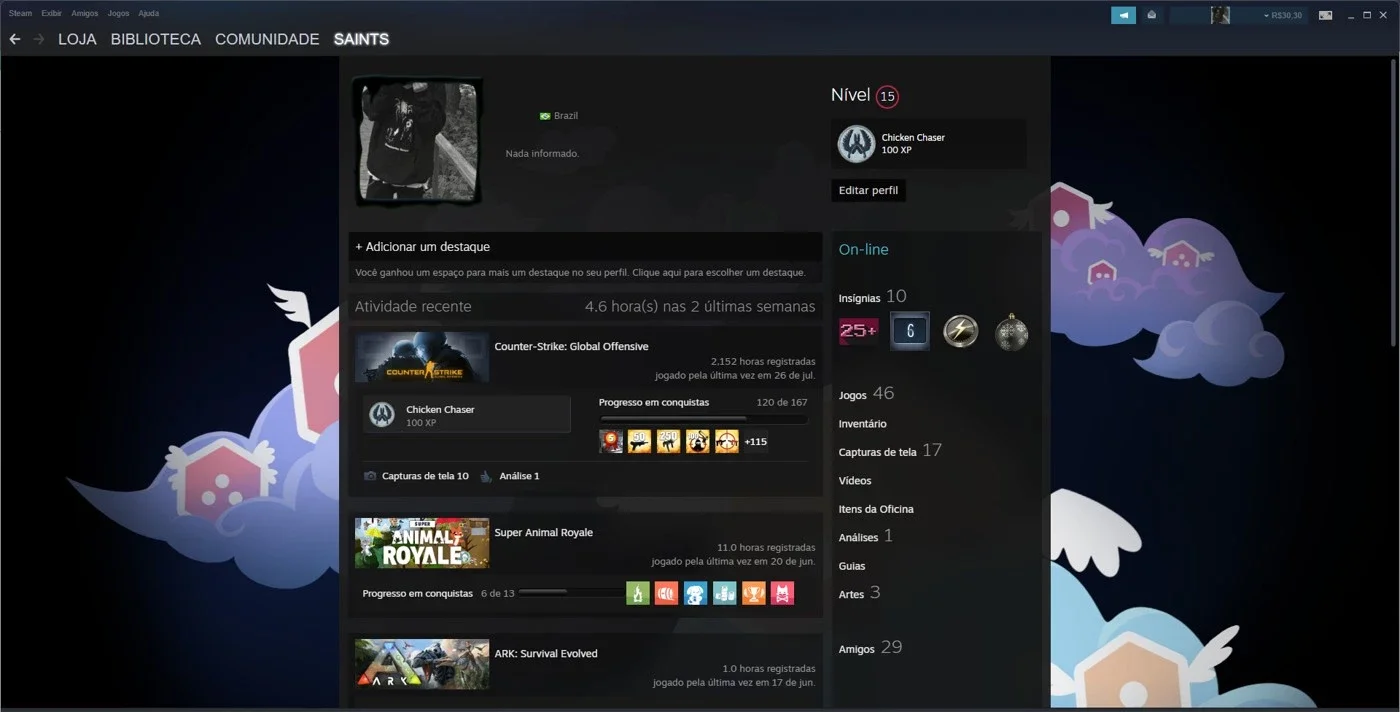Viewport: 1400px width, 712px height.
Task: Click the CS:GO '250' gun achievement icon
Action: [x=669, y=441]
